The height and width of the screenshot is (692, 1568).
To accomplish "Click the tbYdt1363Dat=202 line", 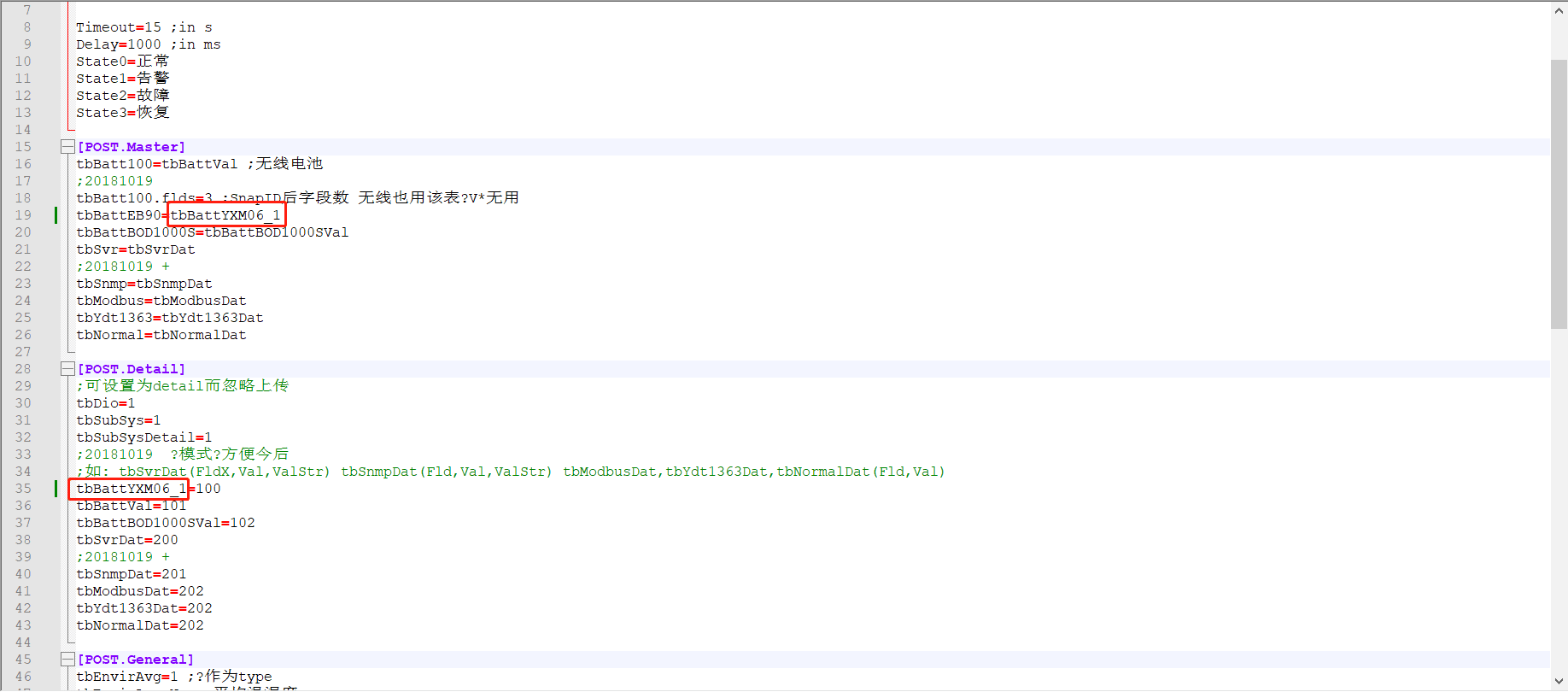I will pos(144,608).
